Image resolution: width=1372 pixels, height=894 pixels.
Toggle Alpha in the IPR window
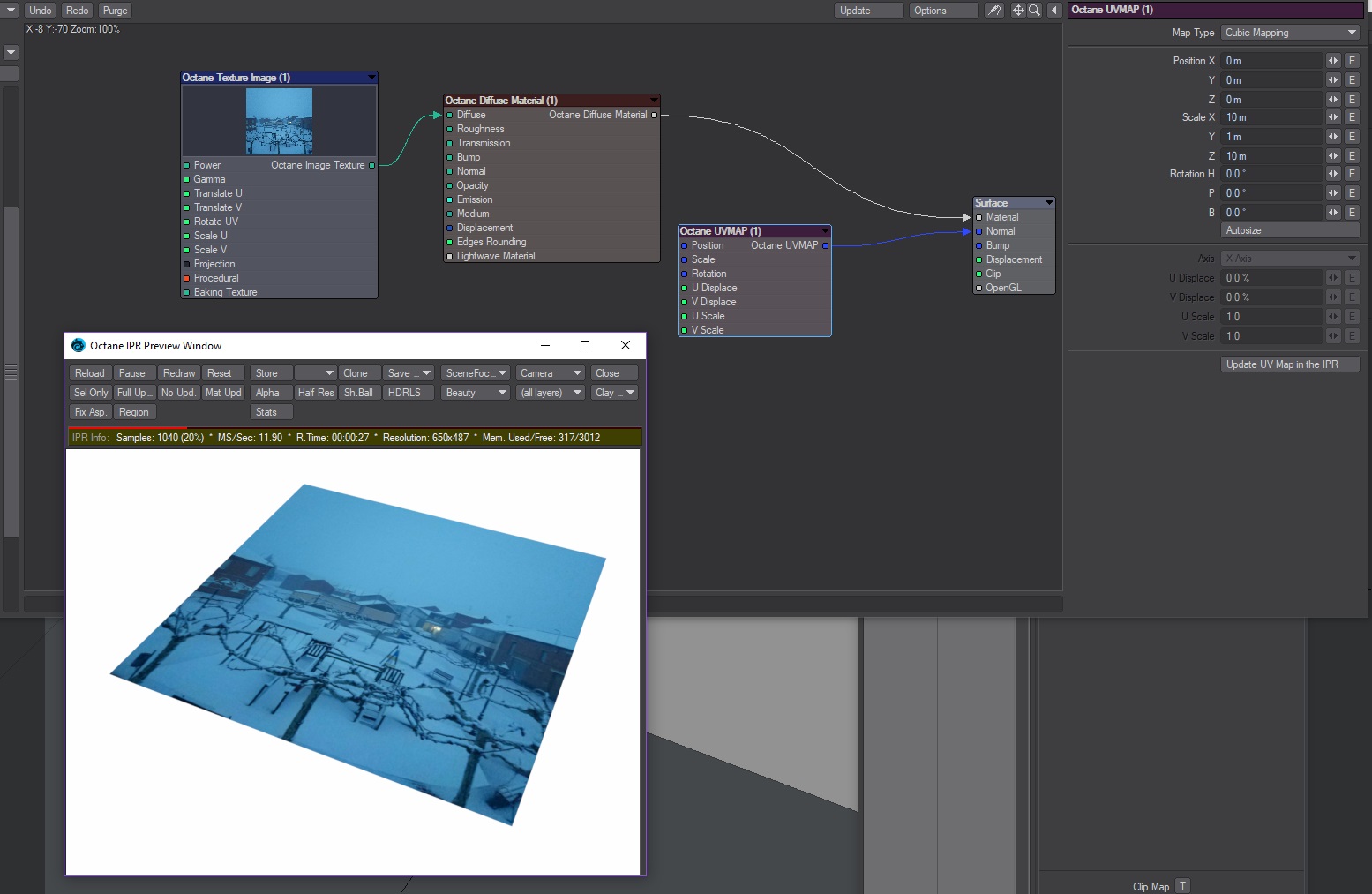pyautogui.click(x=271, y=393)
